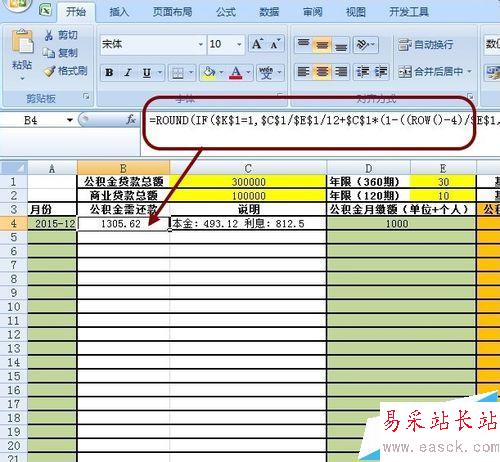Align text right
The width and height of the screenshot is (500, 462).
(341, 72)
